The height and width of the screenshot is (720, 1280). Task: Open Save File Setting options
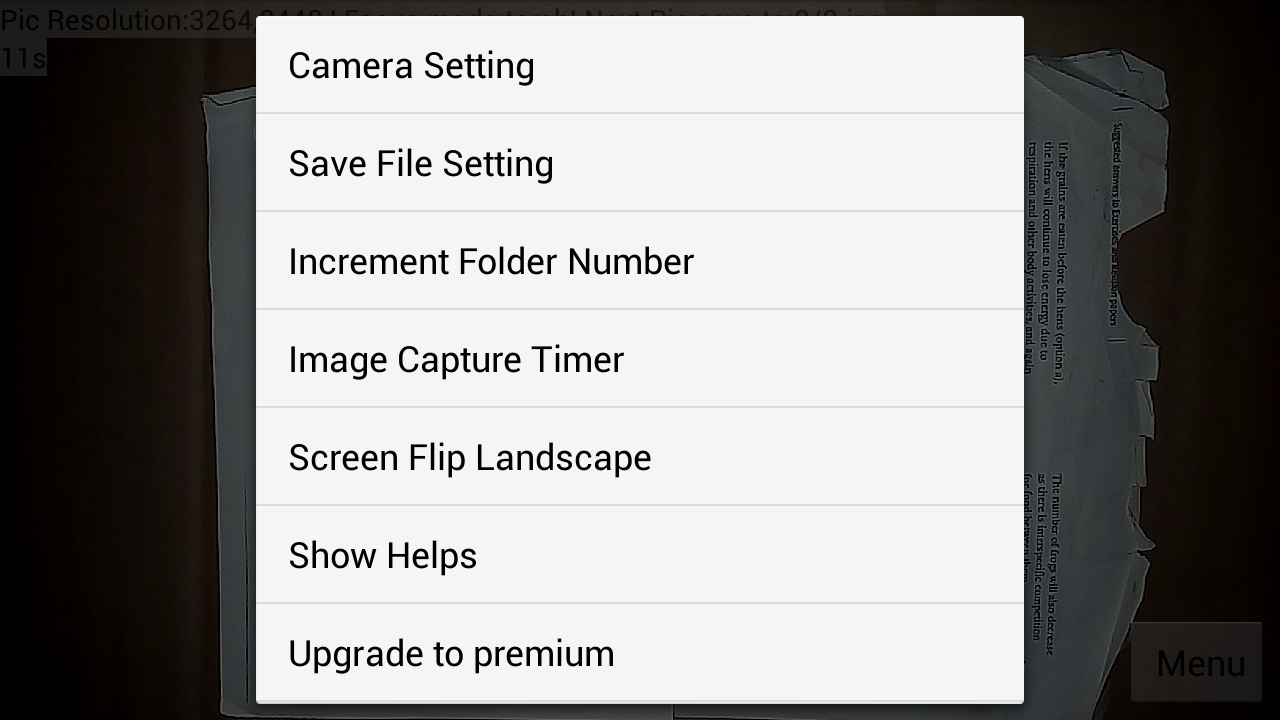pos(420,163)
